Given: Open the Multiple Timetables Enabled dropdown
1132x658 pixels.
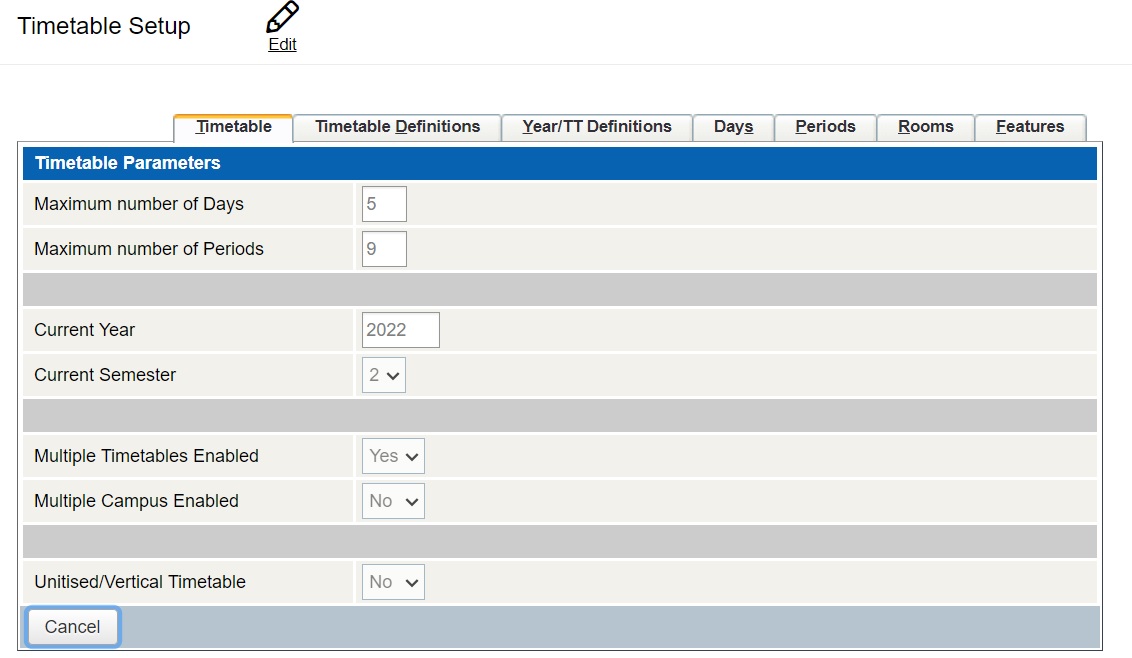Looking at the screenshot, I should [393, 455].
